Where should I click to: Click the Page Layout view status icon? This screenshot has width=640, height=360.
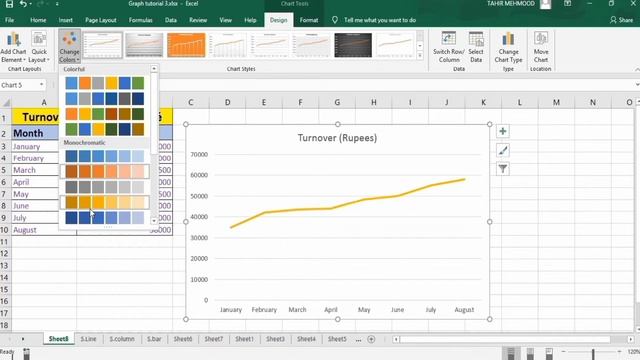pyautogui.click(x=530, y=353)
